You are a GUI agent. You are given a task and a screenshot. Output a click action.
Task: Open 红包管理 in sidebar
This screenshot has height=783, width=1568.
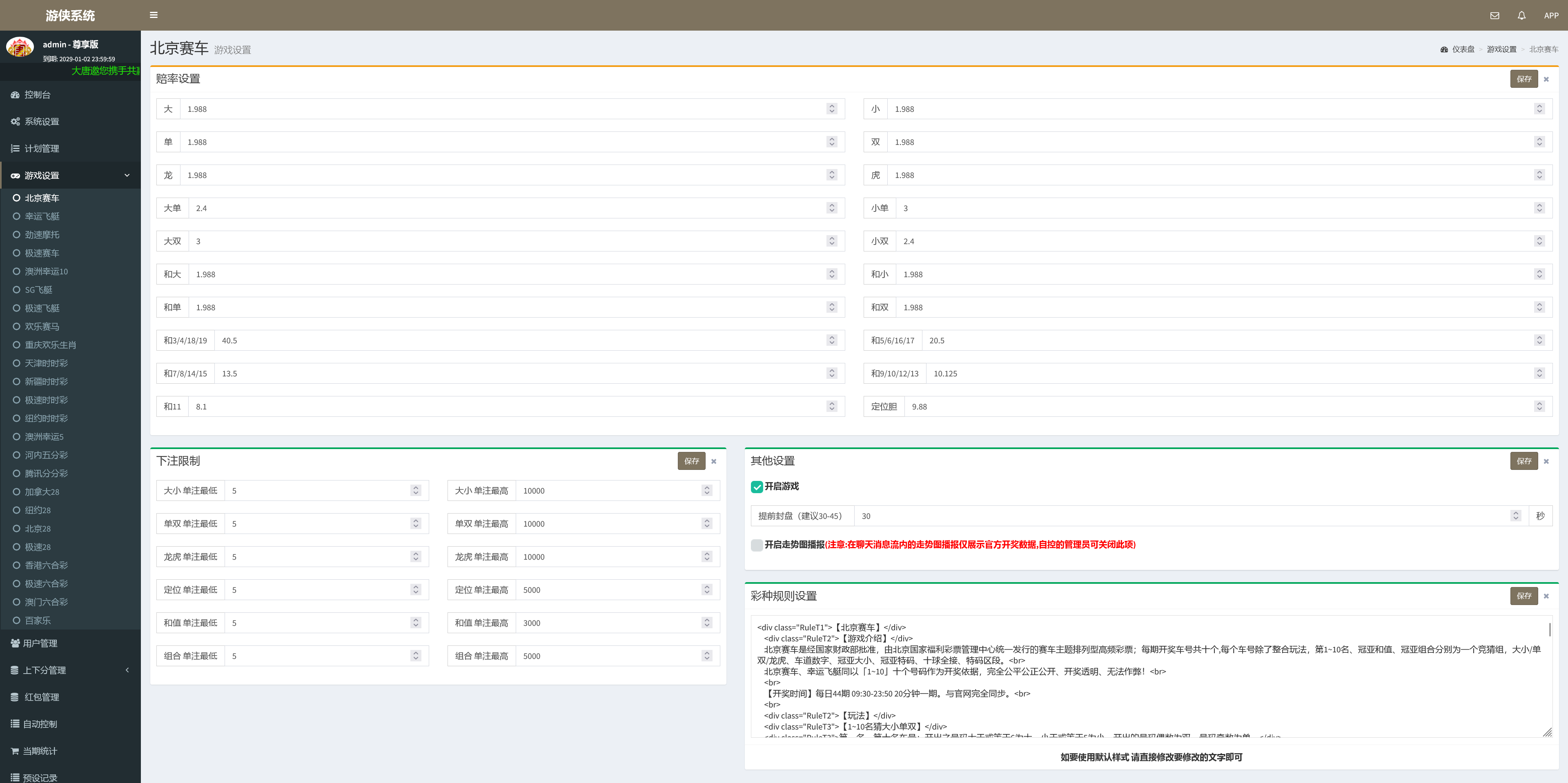coord(41,697)
